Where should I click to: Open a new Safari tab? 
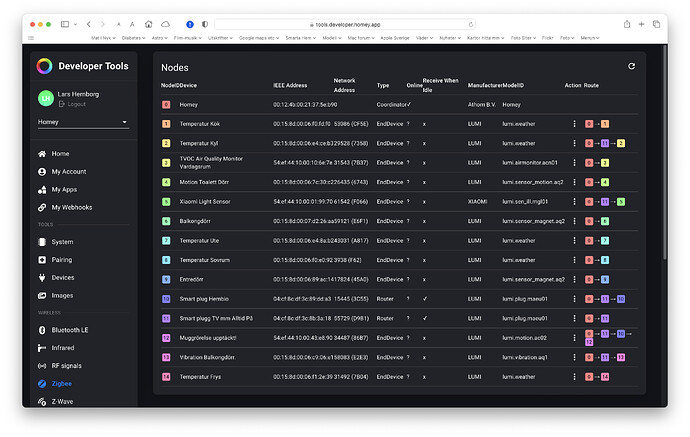point(641,24)
